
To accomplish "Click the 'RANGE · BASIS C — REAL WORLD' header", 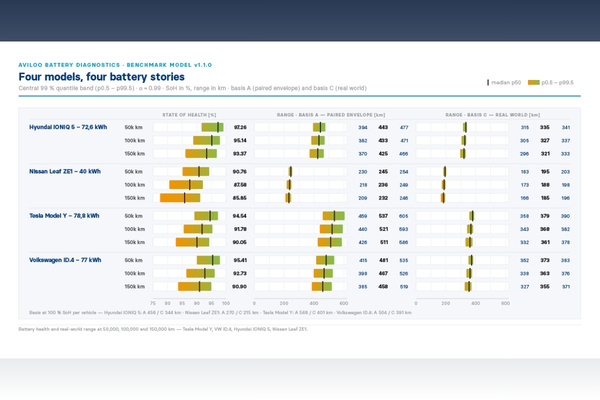I will [493, 115].
